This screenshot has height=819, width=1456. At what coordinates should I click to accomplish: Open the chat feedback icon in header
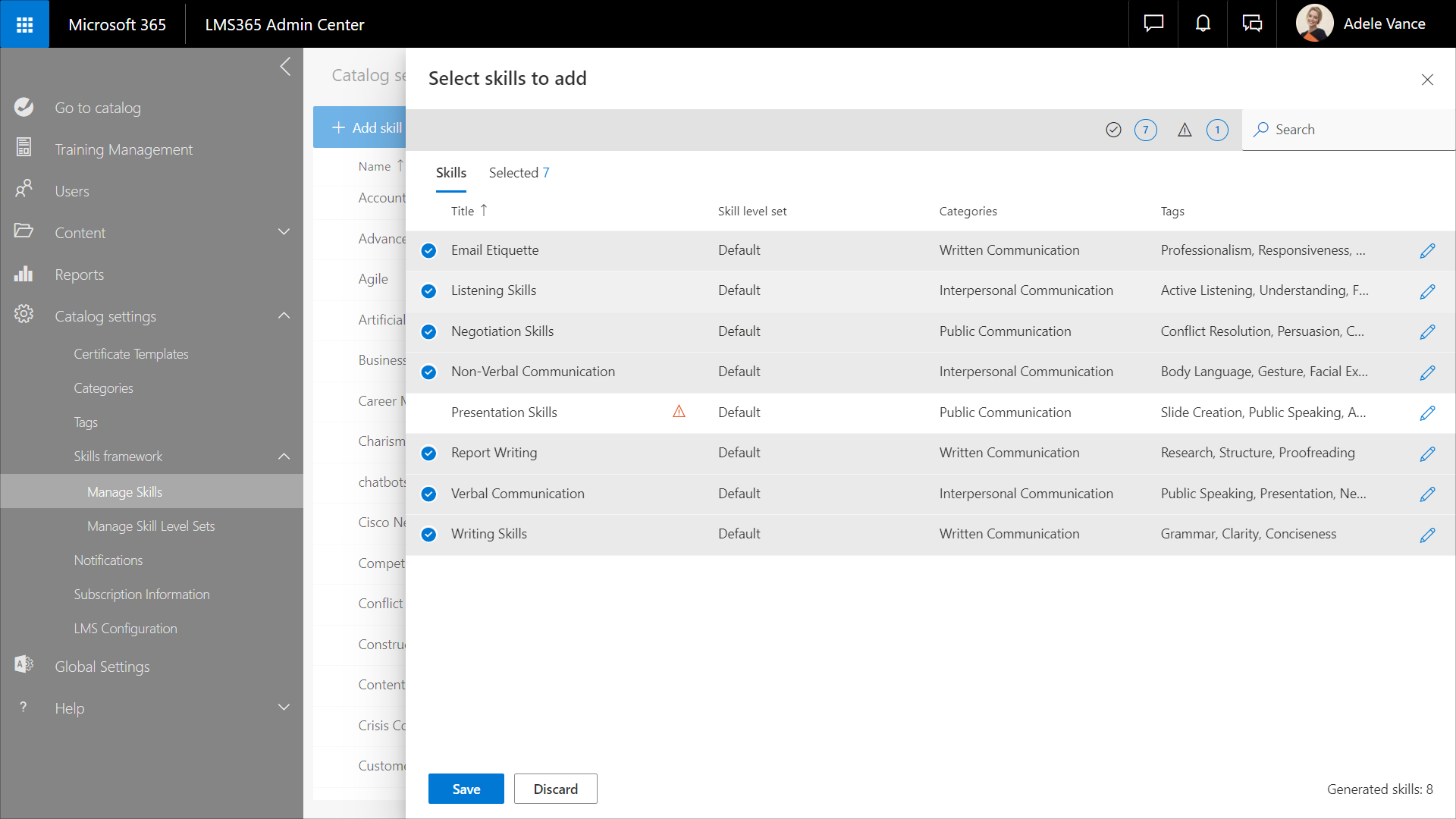tap(1153, 24)
